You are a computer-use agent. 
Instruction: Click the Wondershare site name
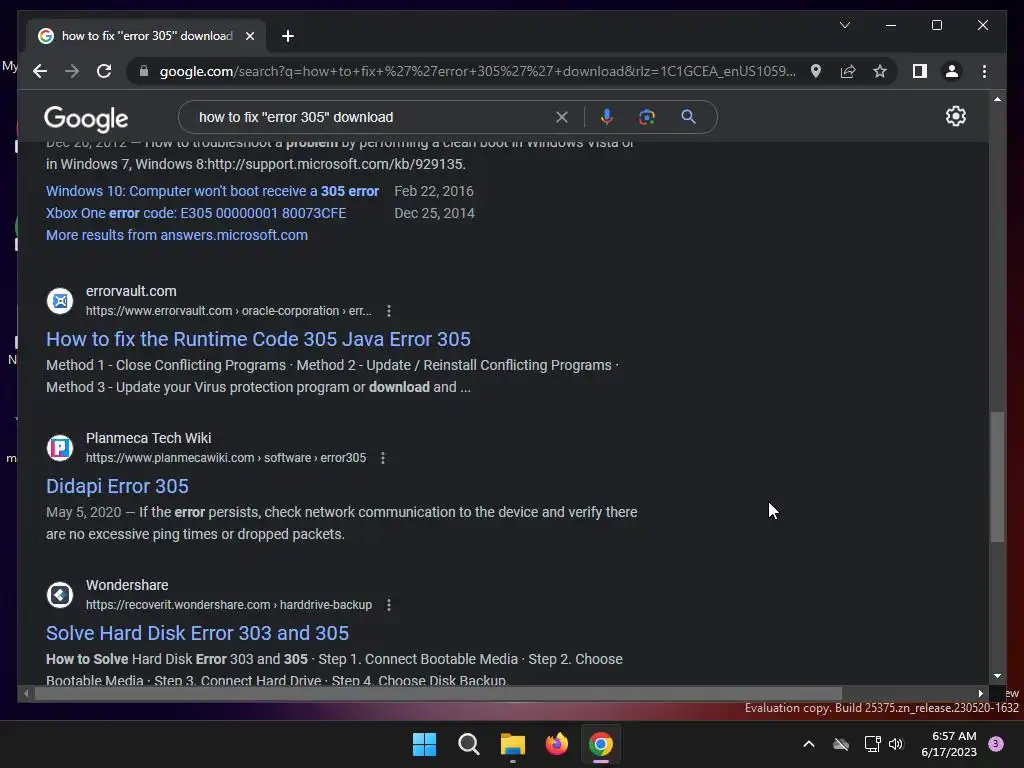coord(127,585)
